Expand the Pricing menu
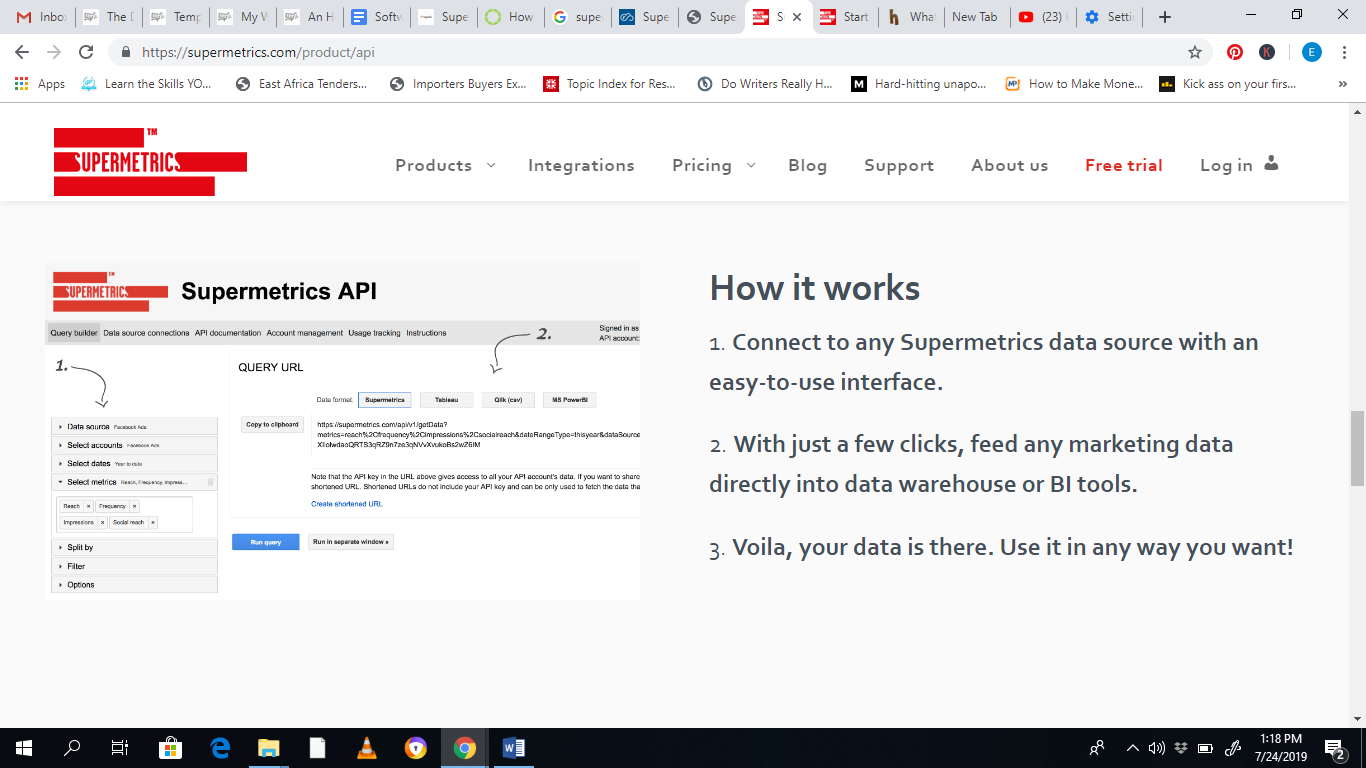Image resolution: width=1366 pixels, height=768 pixels. pyautogui.click(x=714, y=165)
